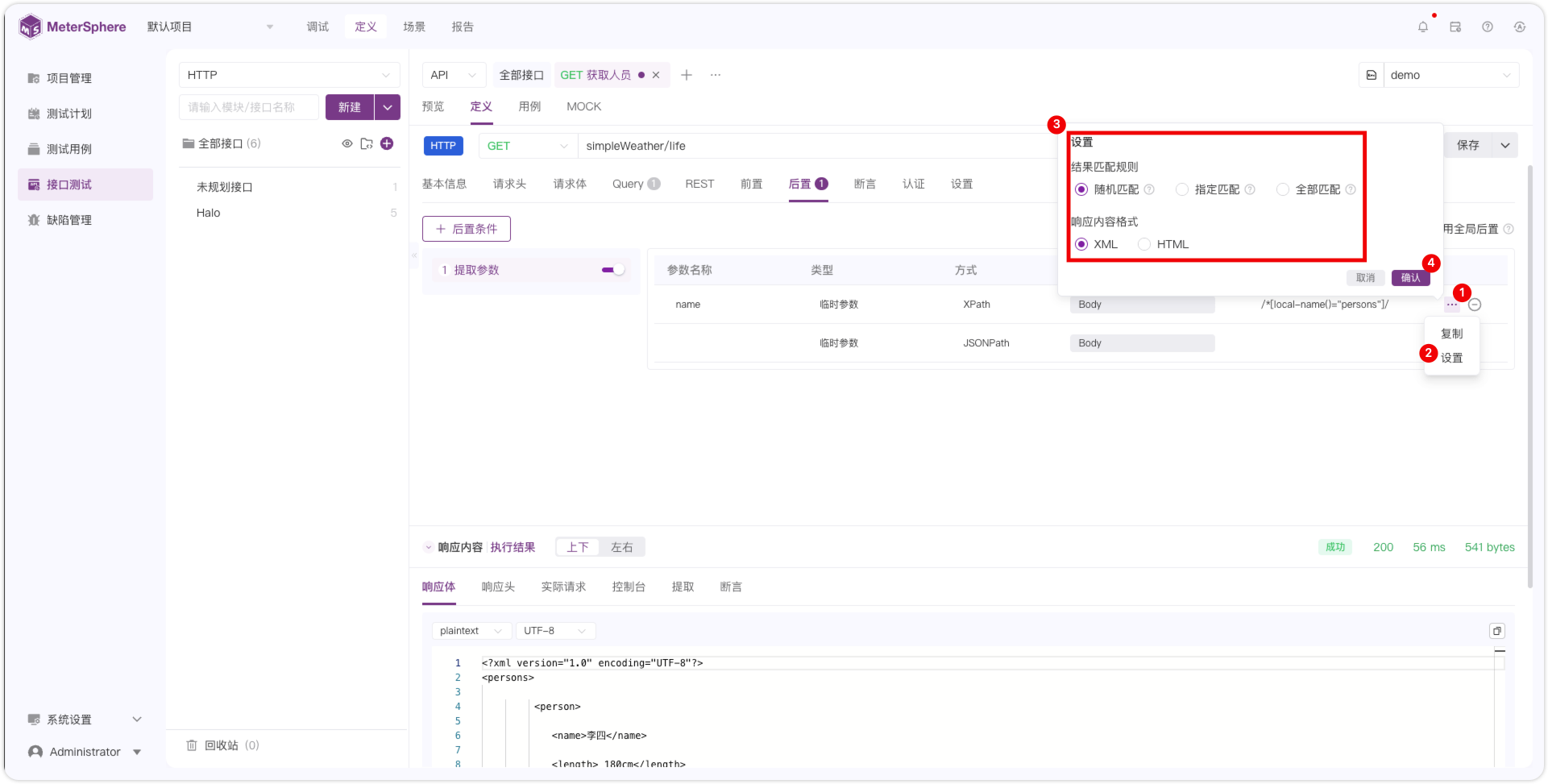Open the more menu on the name row
Screen dimensions: 1548x784
[1451, 305]
